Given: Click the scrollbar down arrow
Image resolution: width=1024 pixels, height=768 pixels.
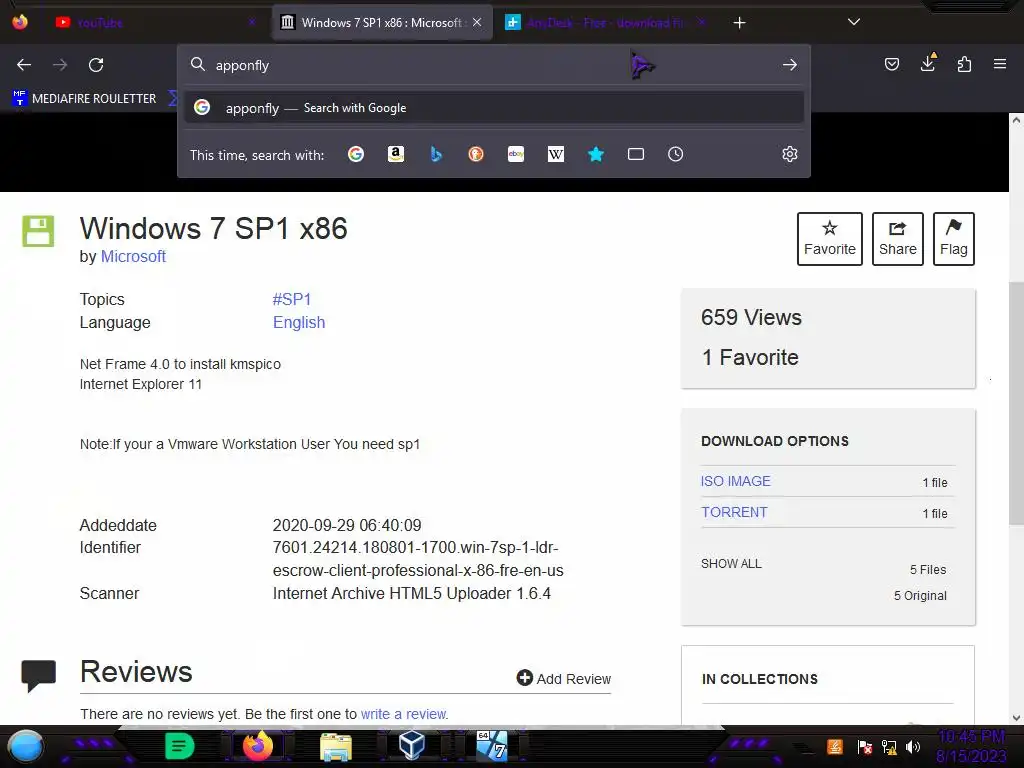Looking at the screenshot, I should (x=1016, y=718).
